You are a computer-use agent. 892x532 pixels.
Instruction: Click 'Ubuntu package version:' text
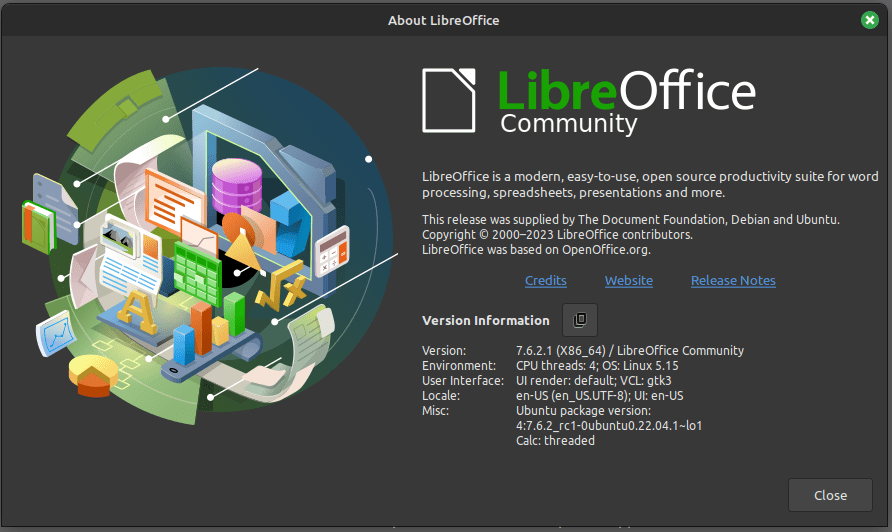pos(584,410)
